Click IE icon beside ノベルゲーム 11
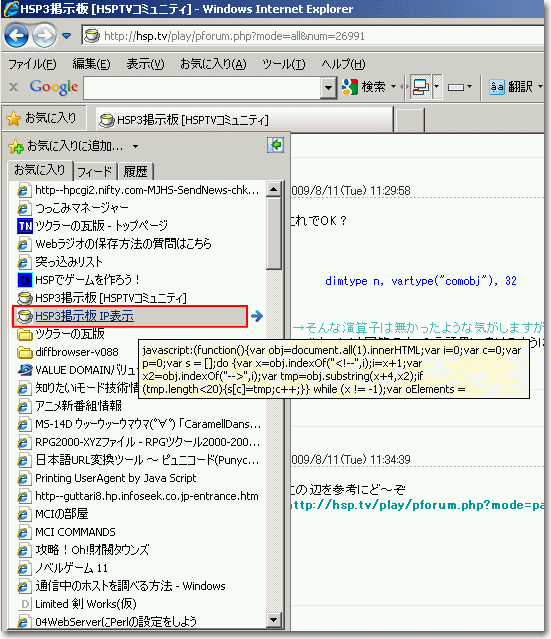The image size is (551, 639). 24,568
